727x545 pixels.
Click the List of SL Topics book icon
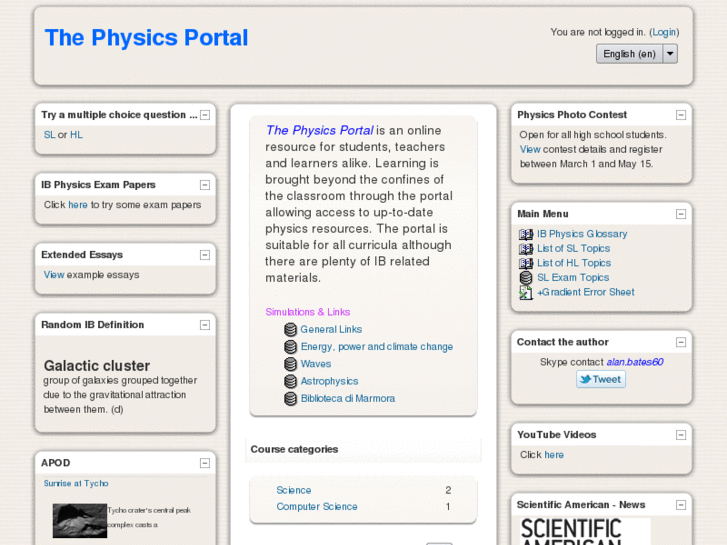tap(526, 249)
